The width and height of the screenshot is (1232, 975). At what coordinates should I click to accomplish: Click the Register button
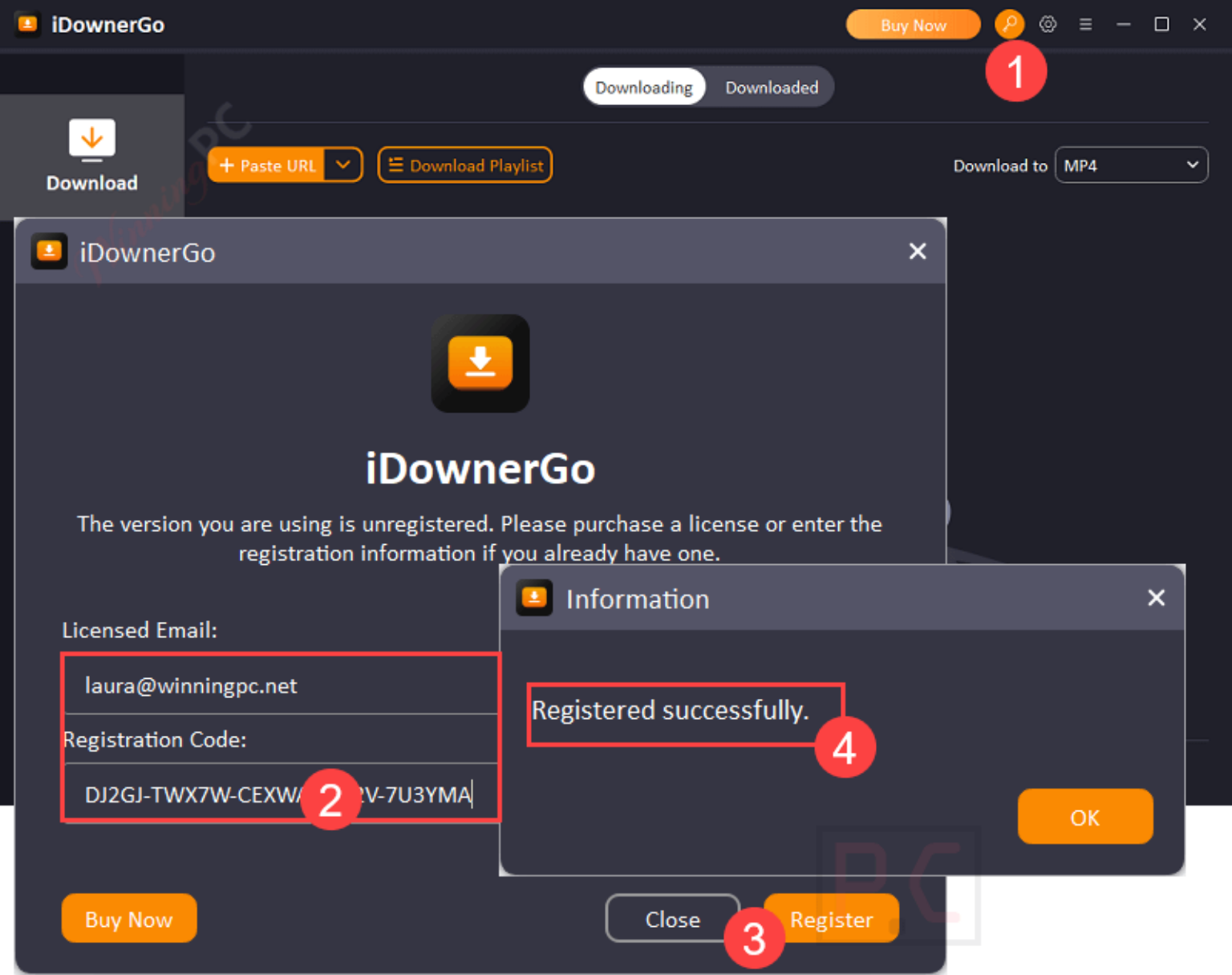[831, 919]
